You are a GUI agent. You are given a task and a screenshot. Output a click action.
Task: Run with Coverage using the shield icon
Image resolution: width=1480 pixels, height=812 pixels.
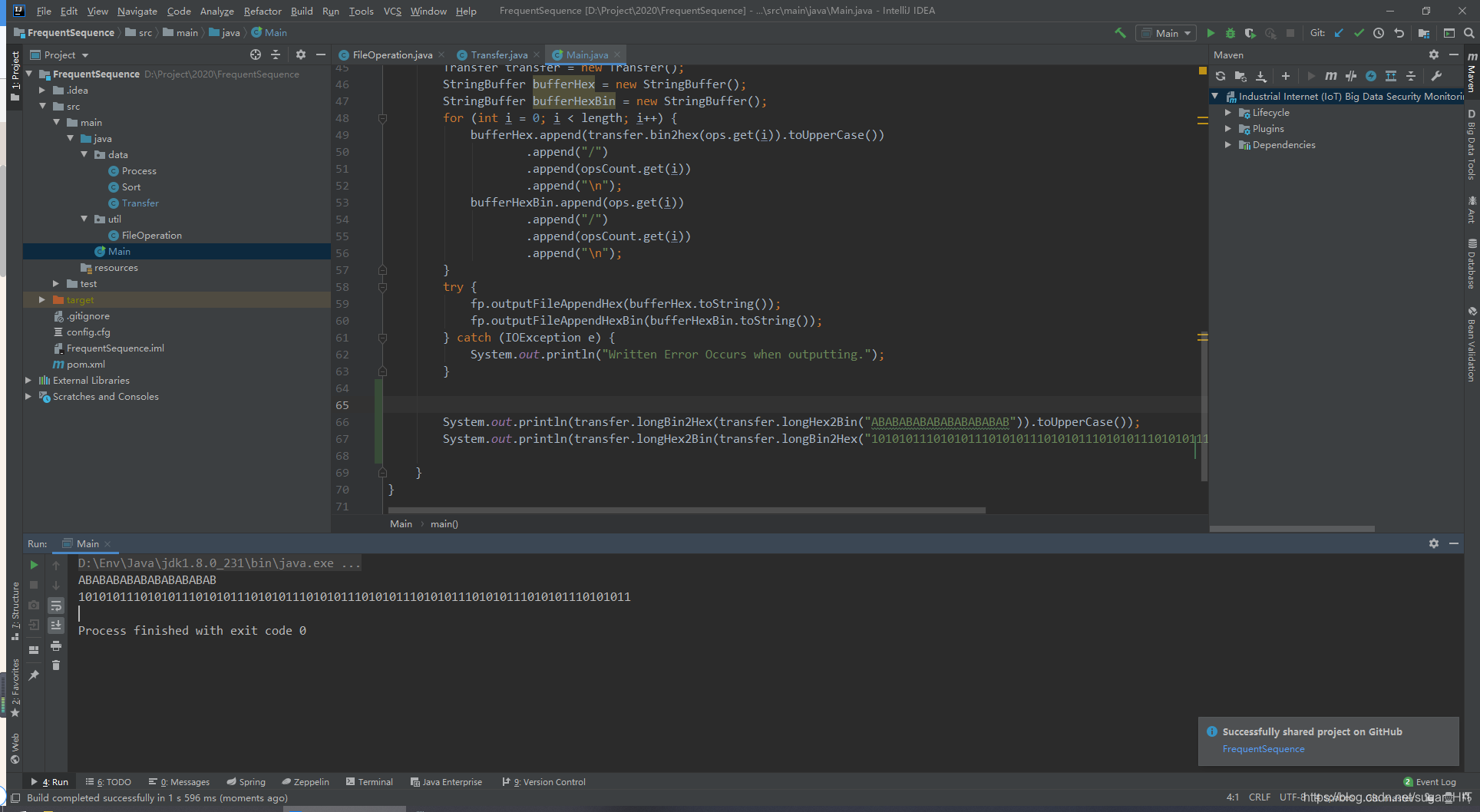click(x=1250, y=33)
